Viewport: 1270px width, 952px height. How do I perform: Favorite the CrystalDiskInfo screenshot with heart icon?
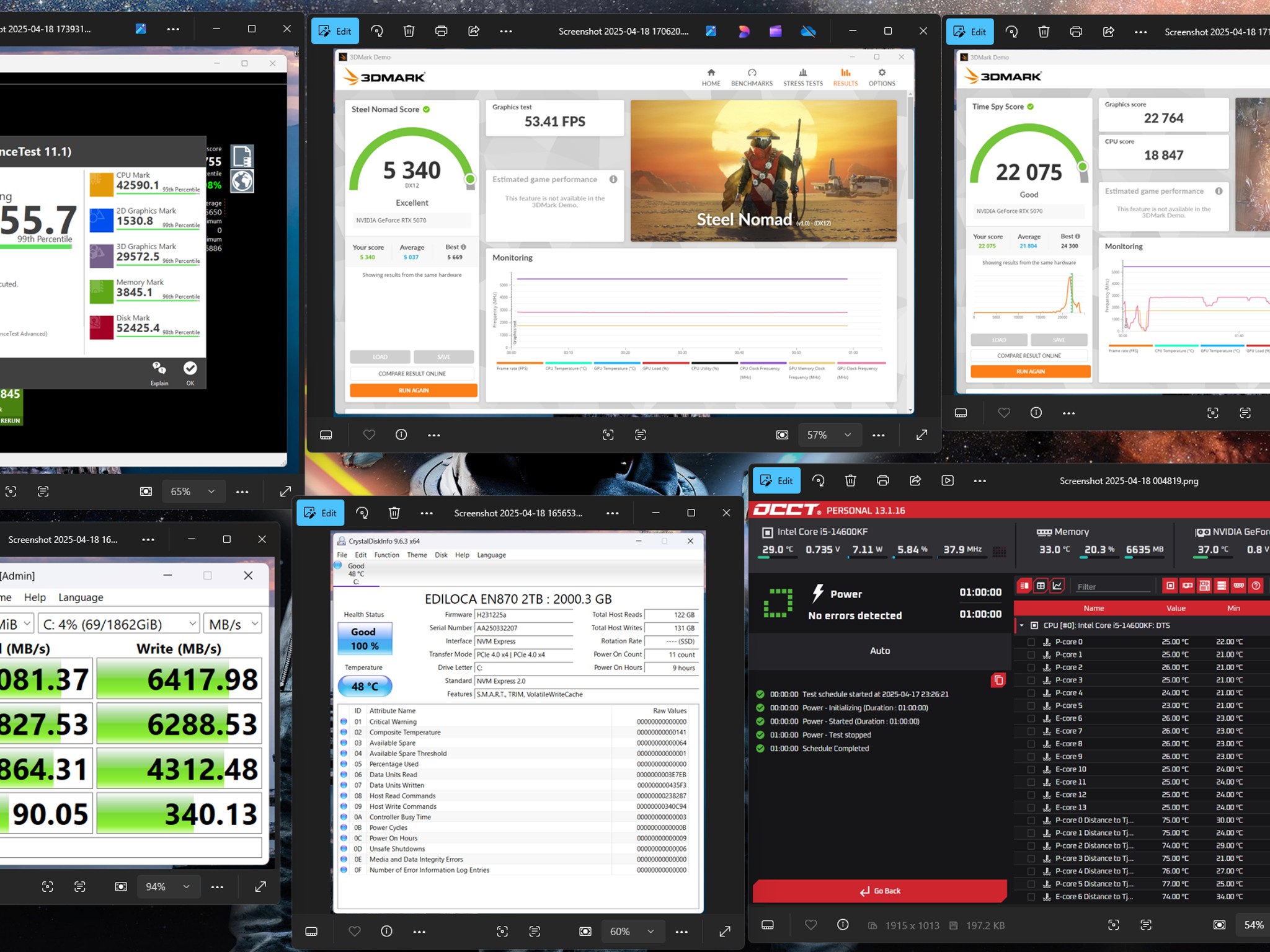point(355,931)
